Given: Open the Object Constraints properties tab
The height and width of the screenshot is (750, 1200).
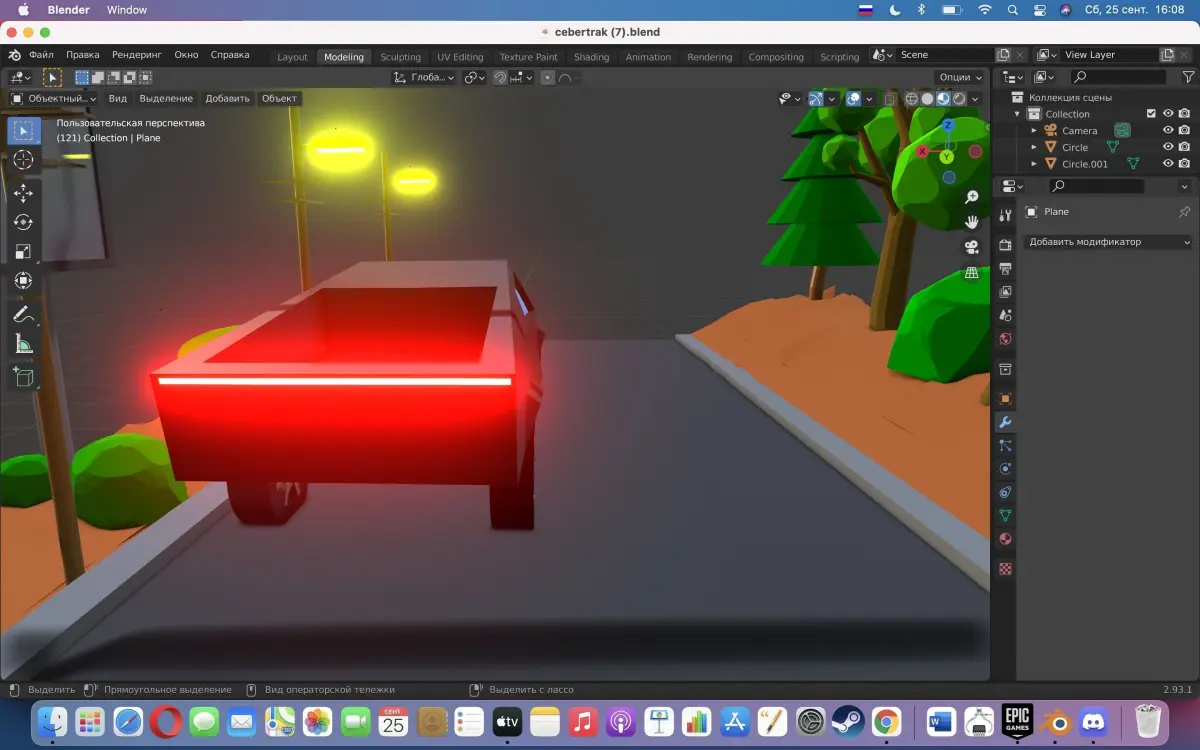Looking at the screenshot, I should pos(1005,492).
